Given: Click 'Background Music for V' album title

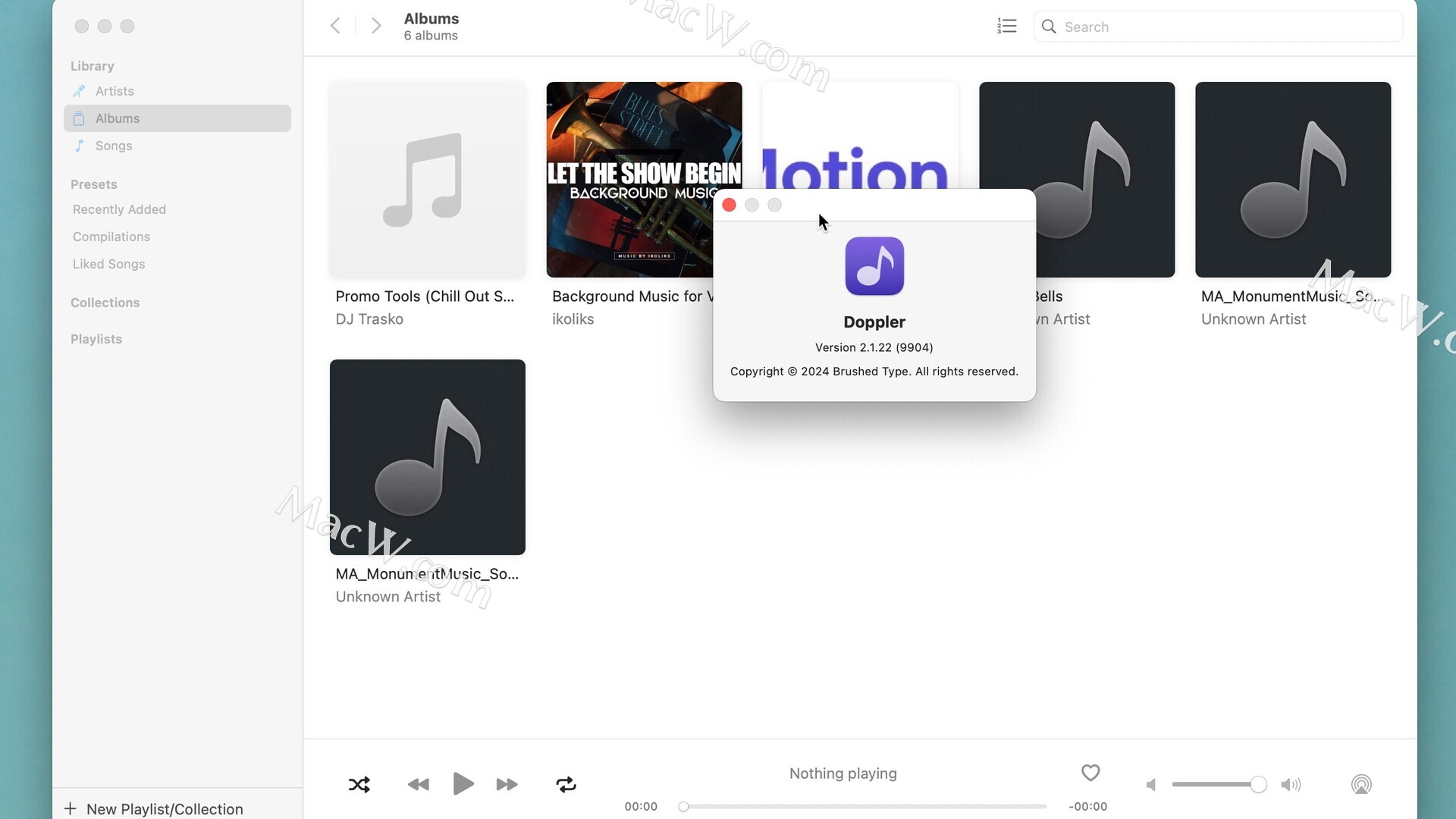Looking at the screenshot, I should pyautogui.click(x=632, y=297).
